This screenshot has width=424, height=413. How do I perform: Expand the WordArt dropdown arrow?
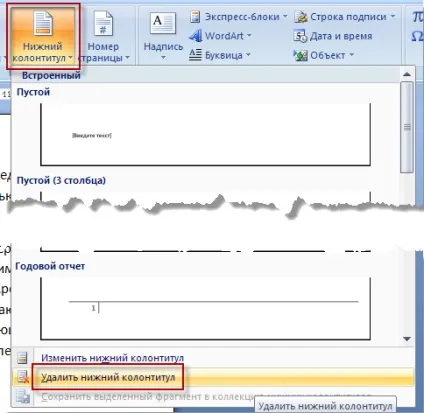point(249,35)
